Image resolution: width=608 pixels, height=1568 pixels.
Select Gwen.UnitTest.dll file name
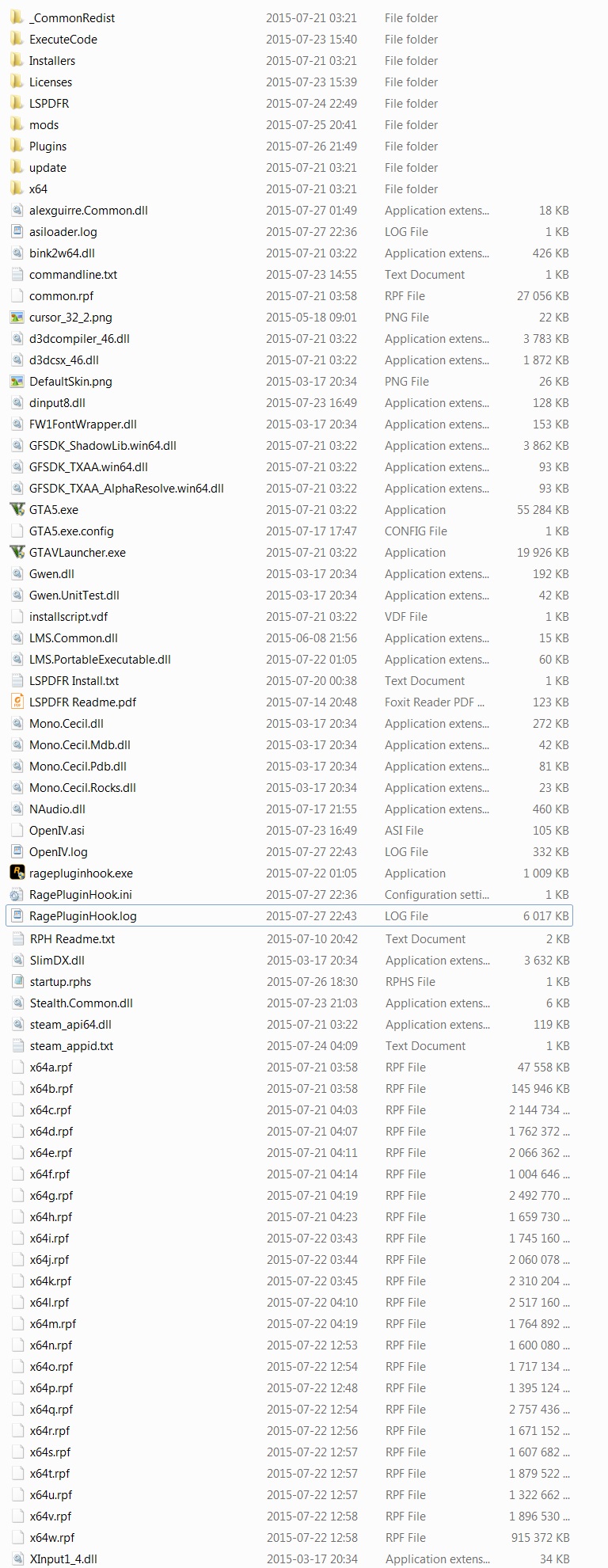pyautogui.click(x=74, y=596)
